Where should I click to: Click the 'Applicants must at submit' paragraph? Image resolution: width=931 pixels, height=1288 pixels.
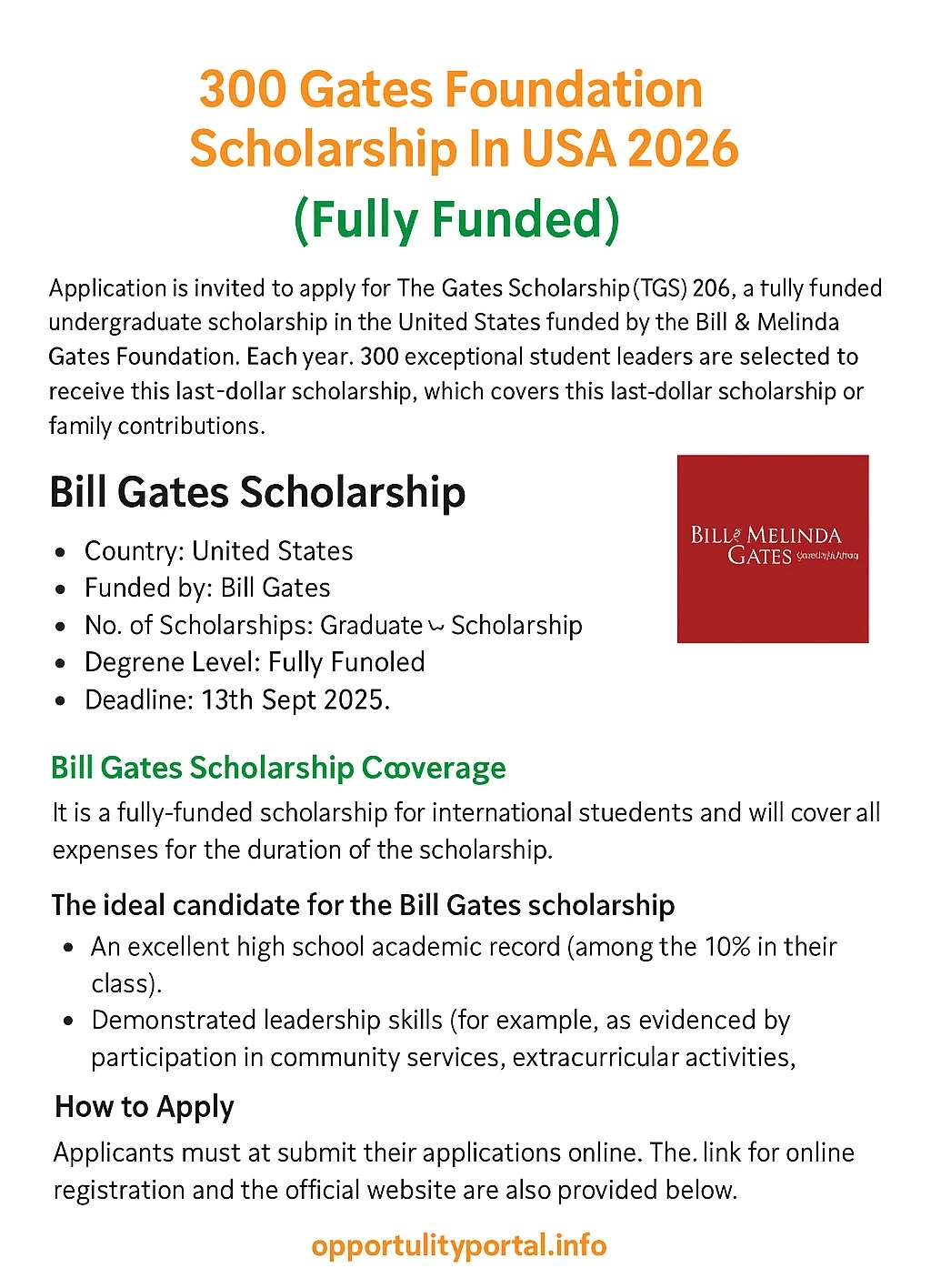(454, 1171)
